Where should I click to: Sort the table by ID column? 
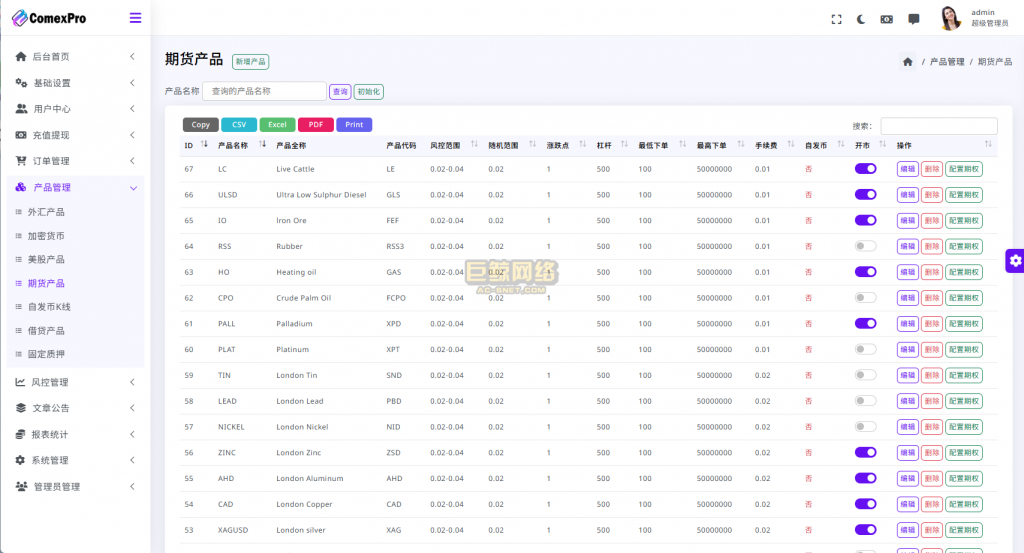(x=195, y=145)
